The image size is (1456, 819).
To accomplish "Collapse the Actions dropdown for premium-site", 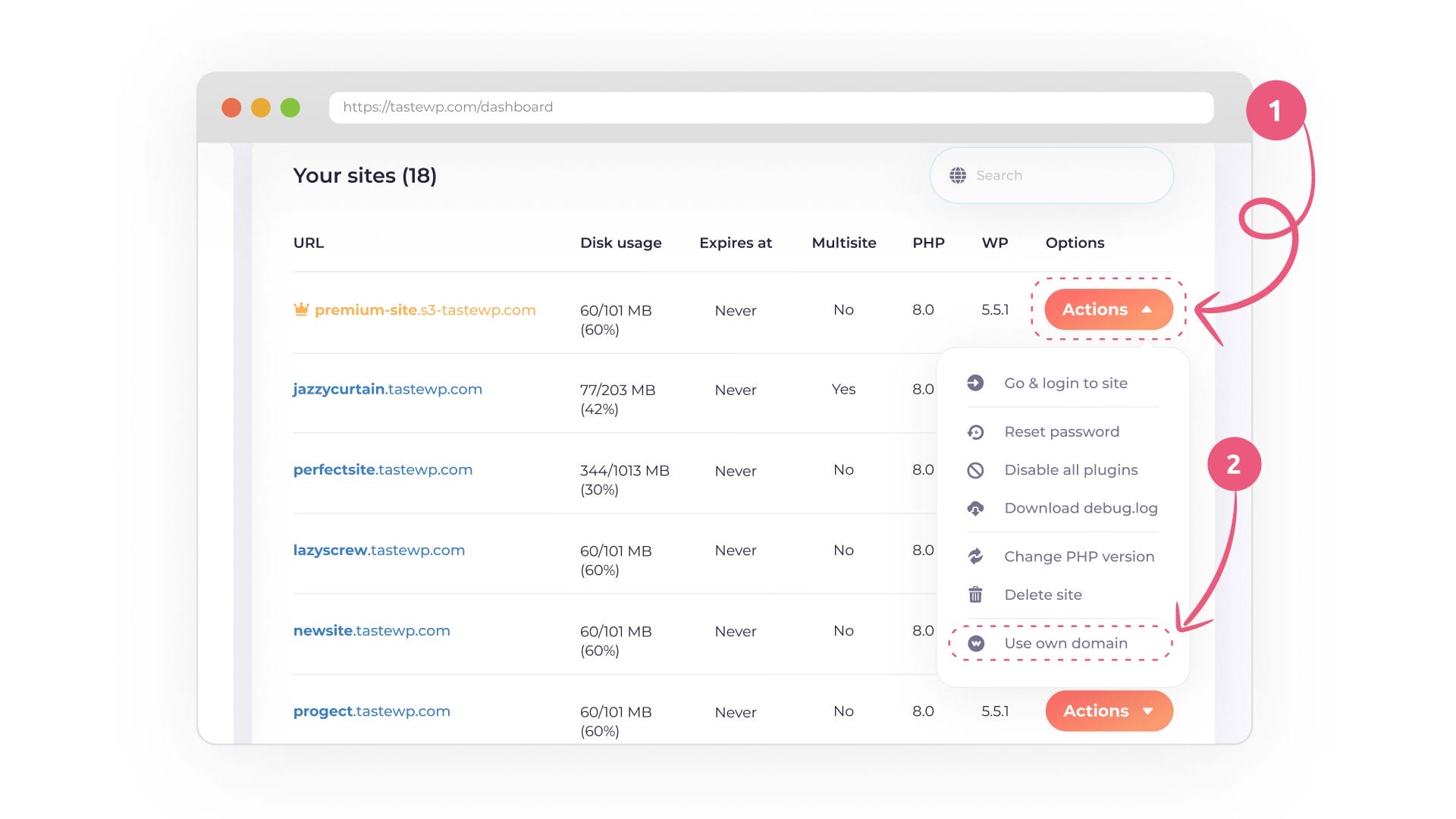I will coord(1108,309).
